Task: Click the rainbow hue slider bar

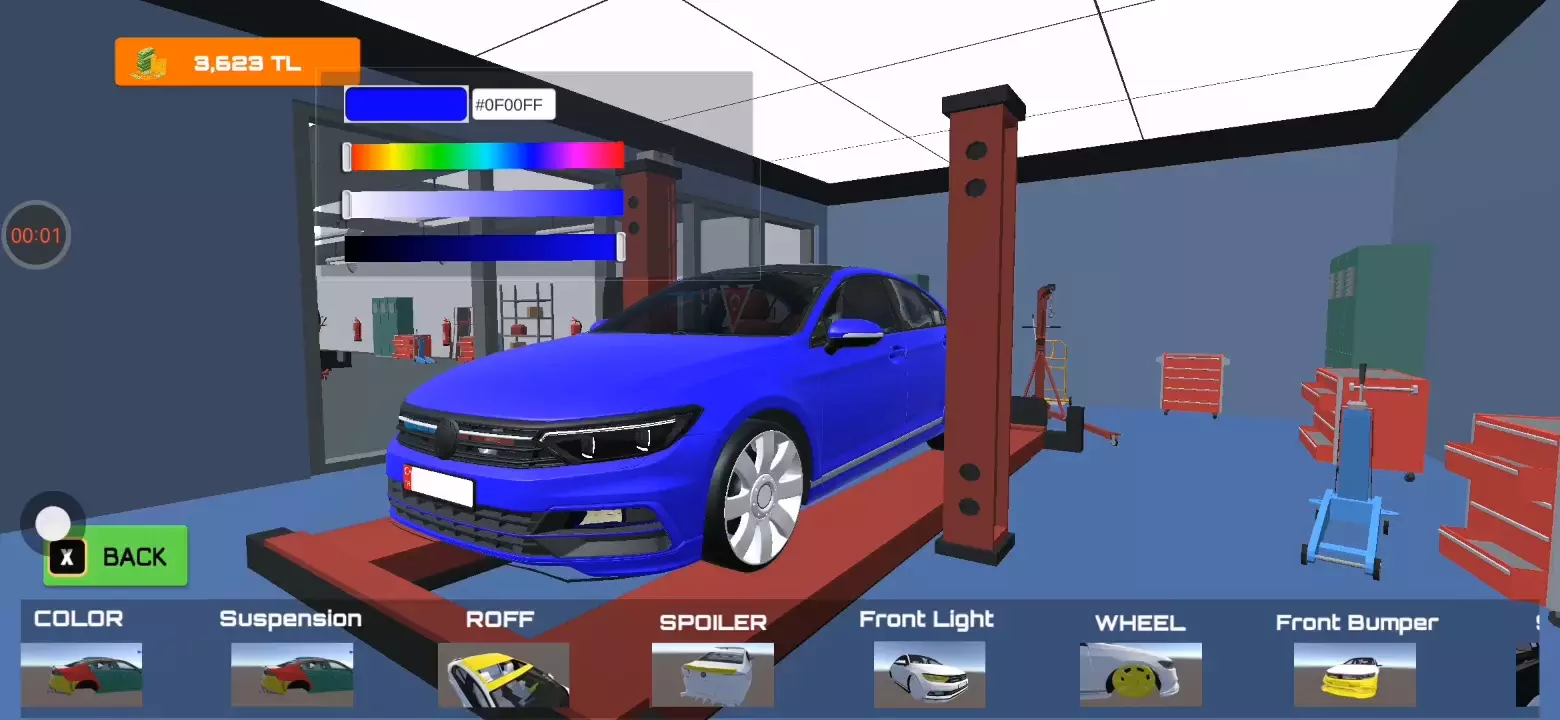Action: click(486, 156)
